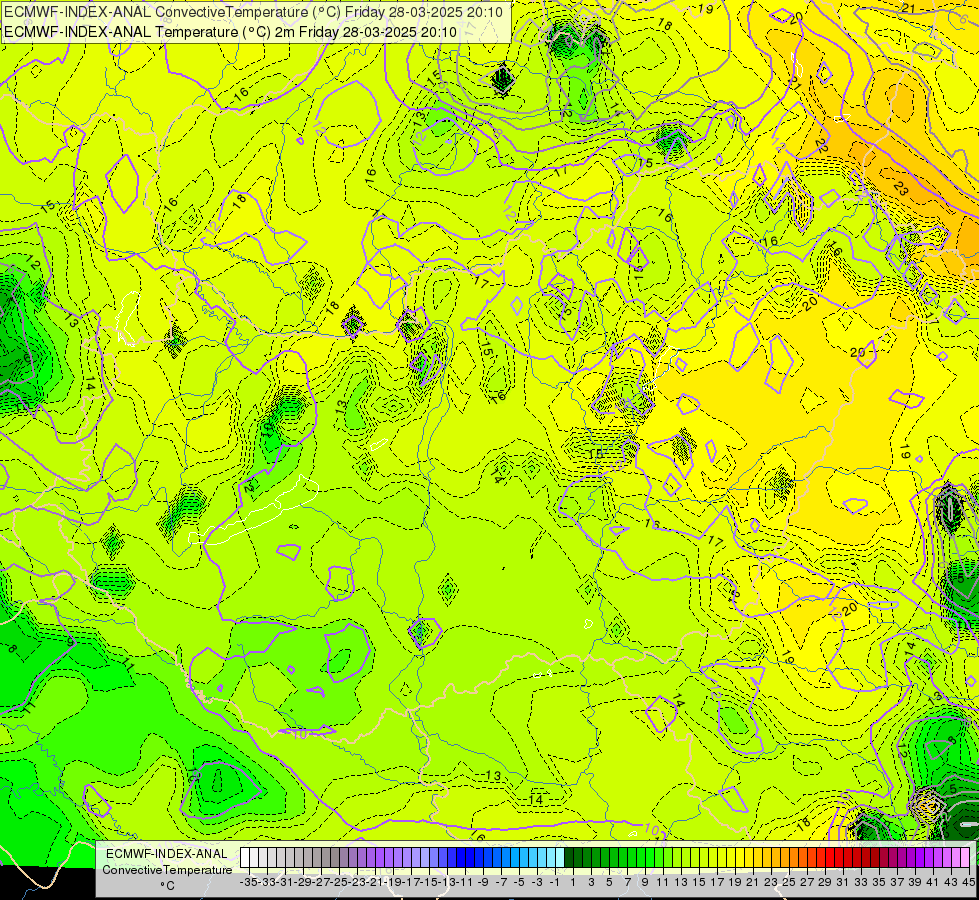
Task: Select the -1 value on the legend scale
Action: click(x=555, y=882)
